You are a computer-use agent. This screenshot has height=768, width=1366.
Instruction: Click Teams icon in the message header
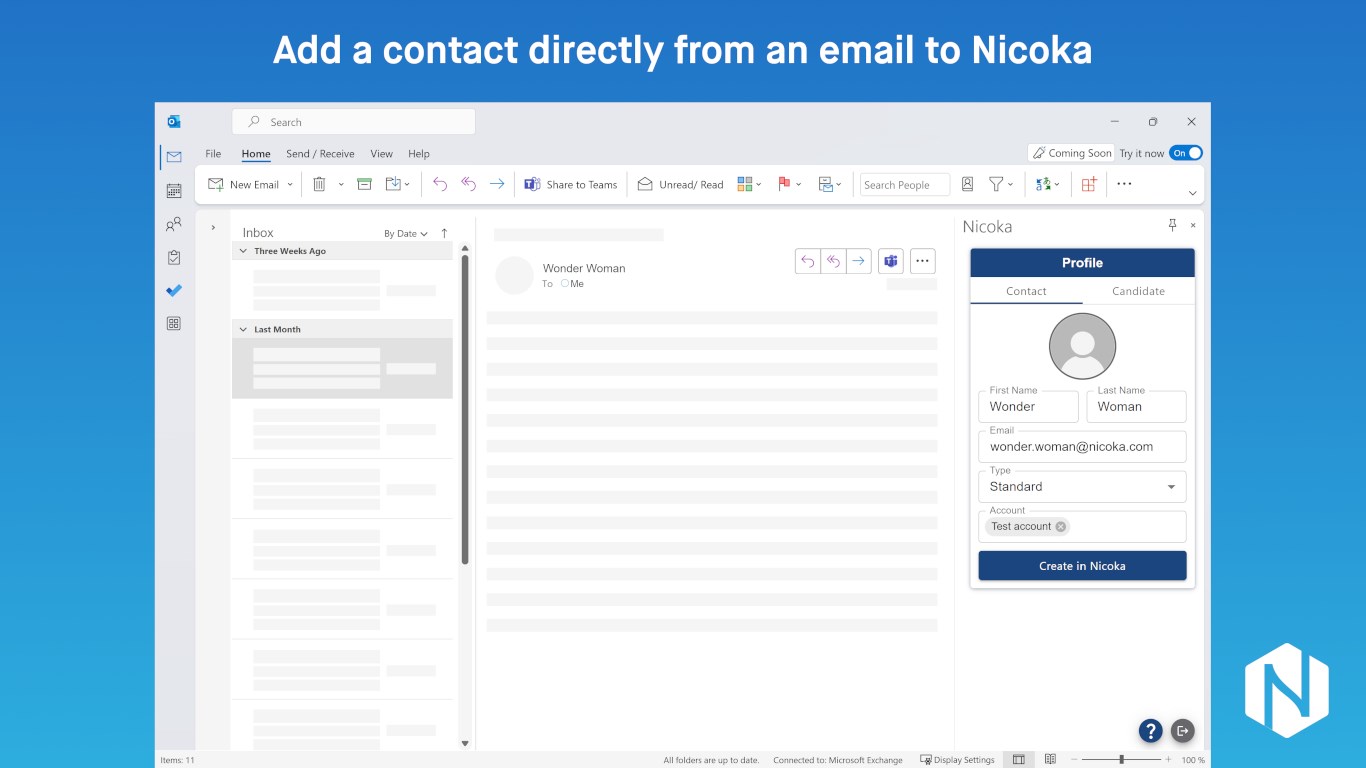coord(890,261)
